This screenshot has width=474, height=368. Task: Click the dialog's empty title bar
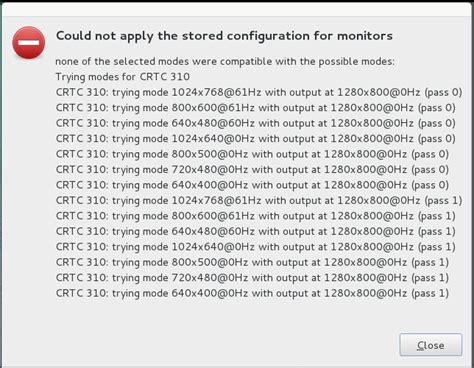click(237, 9)
